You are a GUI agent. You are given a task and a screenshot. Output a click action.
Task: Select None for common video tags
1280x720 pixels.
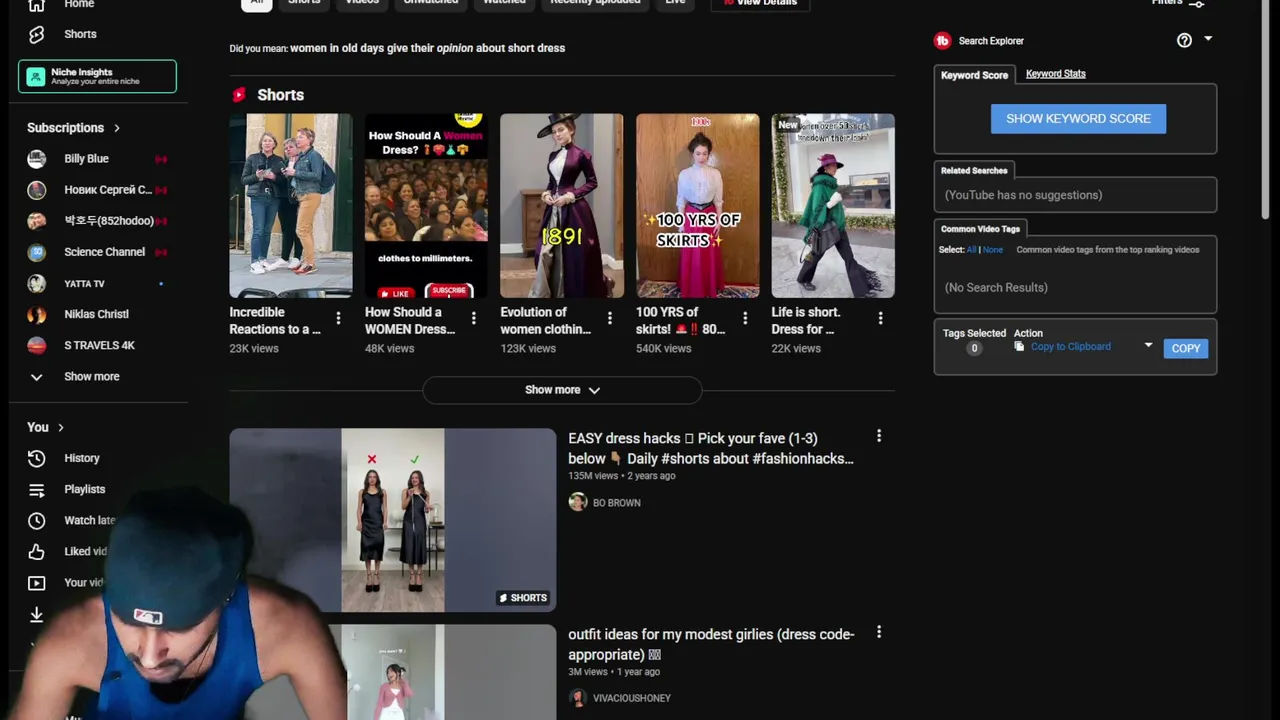[x=993, y=250]
